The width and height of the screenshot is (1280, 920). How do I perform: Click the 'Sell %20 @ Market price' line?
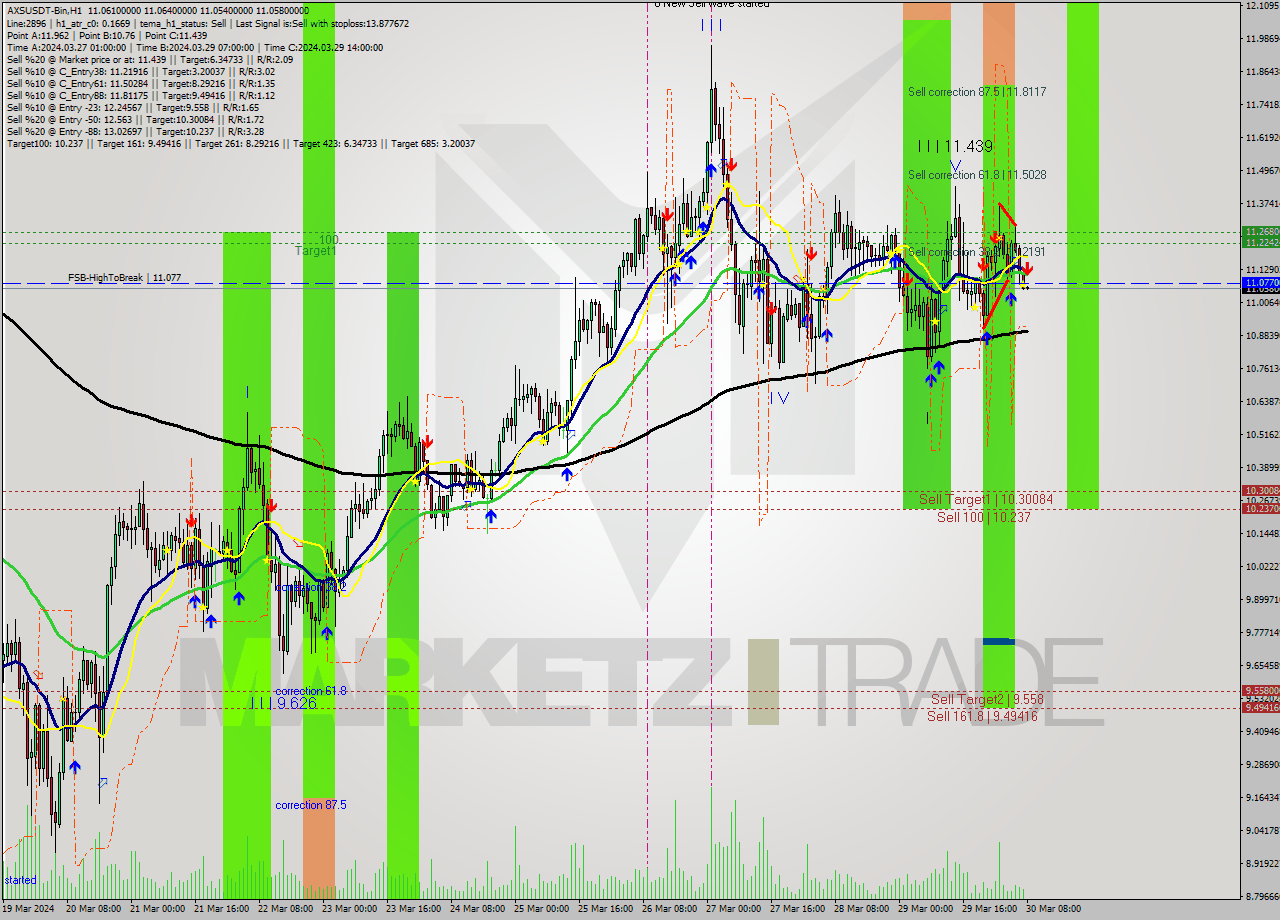pyautogui.click(x=149, y=59)
